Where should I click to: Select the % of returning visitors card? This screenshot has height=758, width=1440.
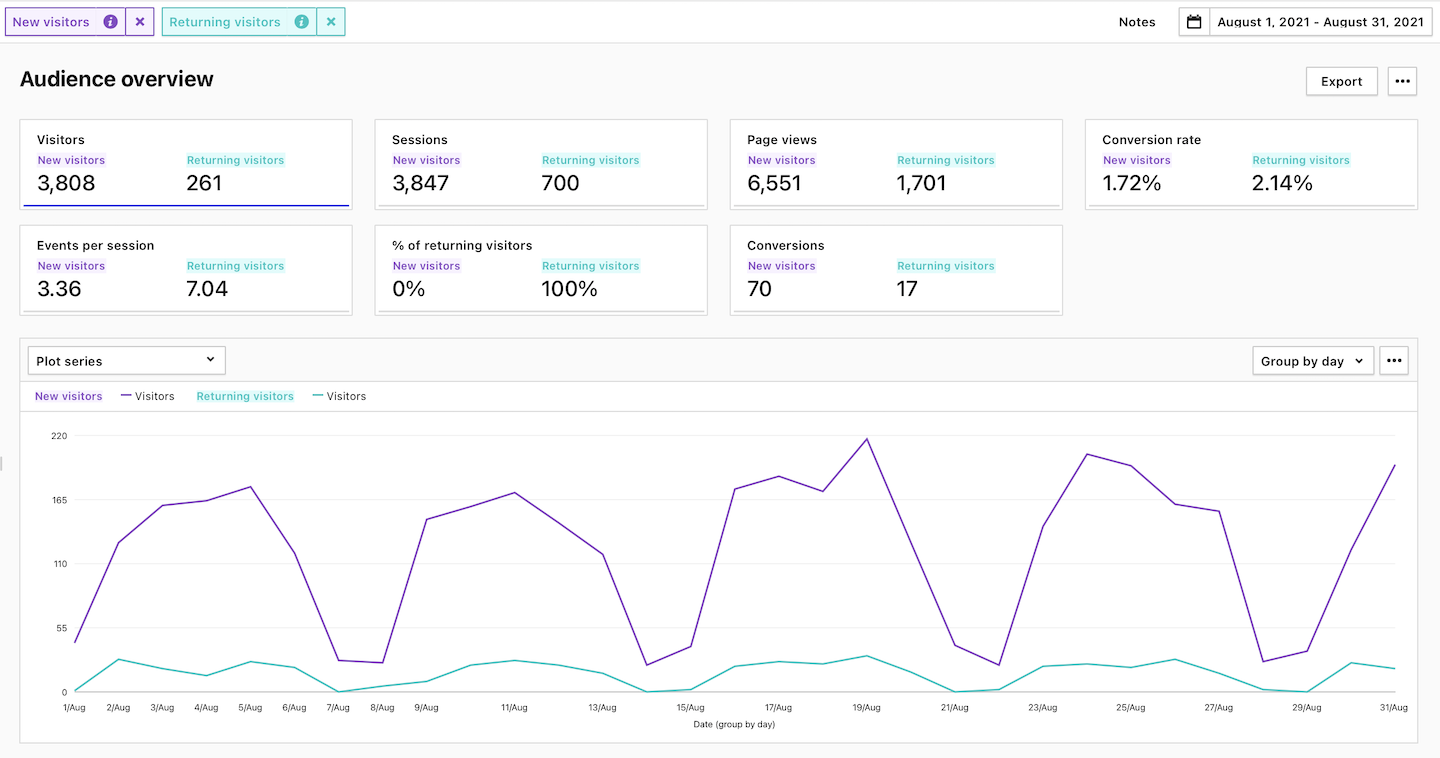(x=541, y=270)
